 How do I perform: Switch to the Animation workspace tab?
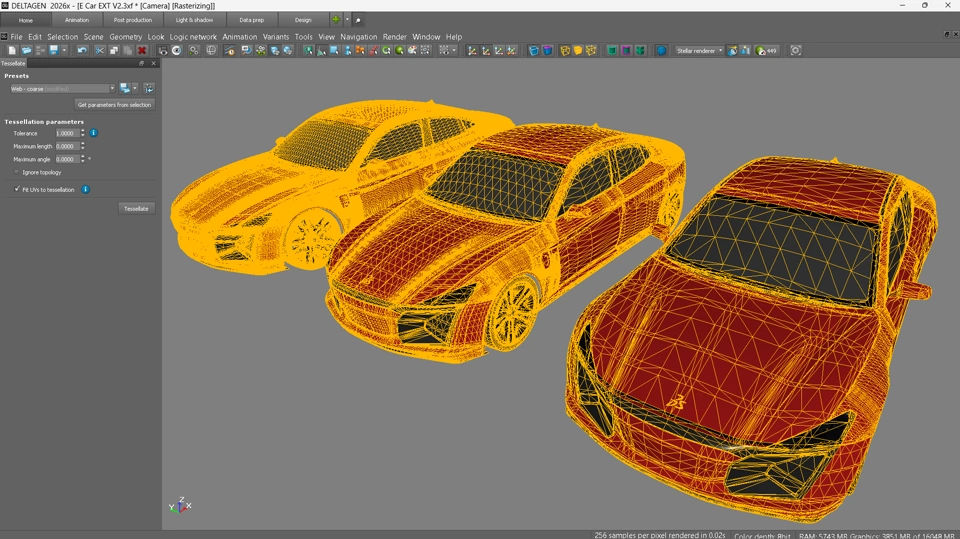click(77, 20)
